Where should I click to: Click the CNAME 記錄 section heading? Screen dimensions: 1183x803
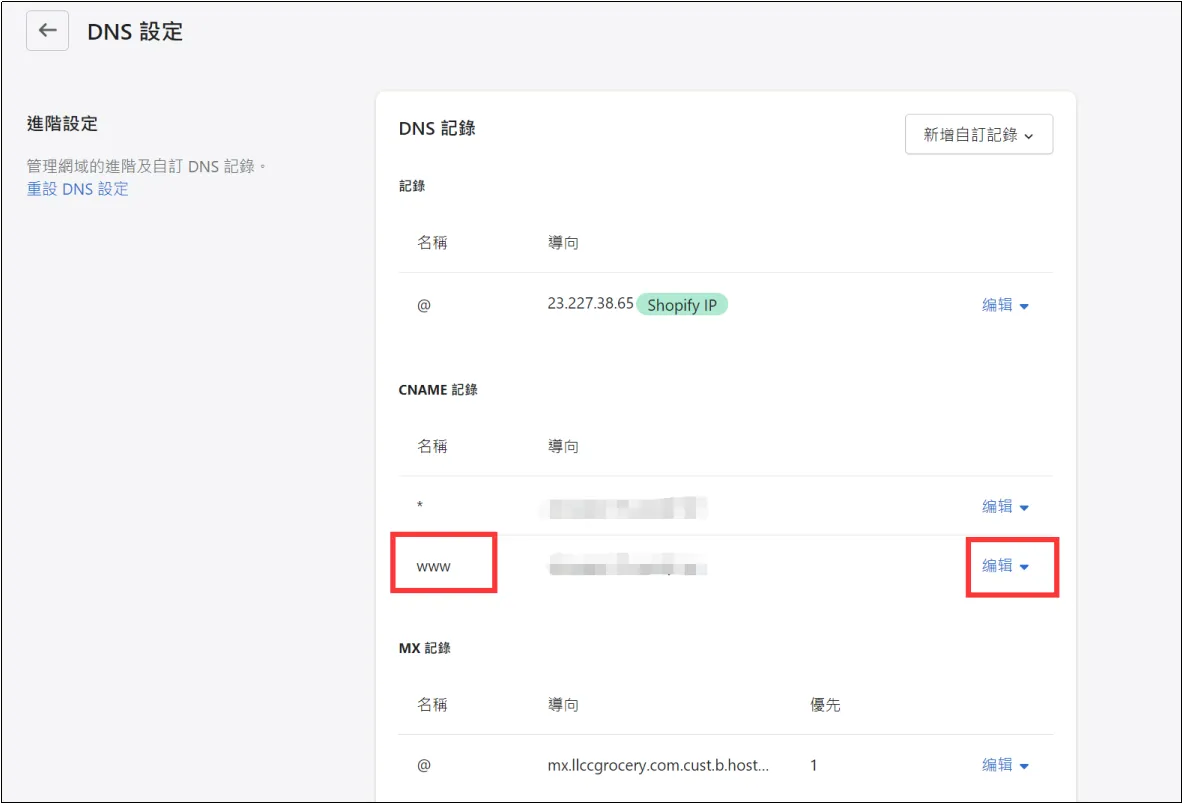click(438, 389)
